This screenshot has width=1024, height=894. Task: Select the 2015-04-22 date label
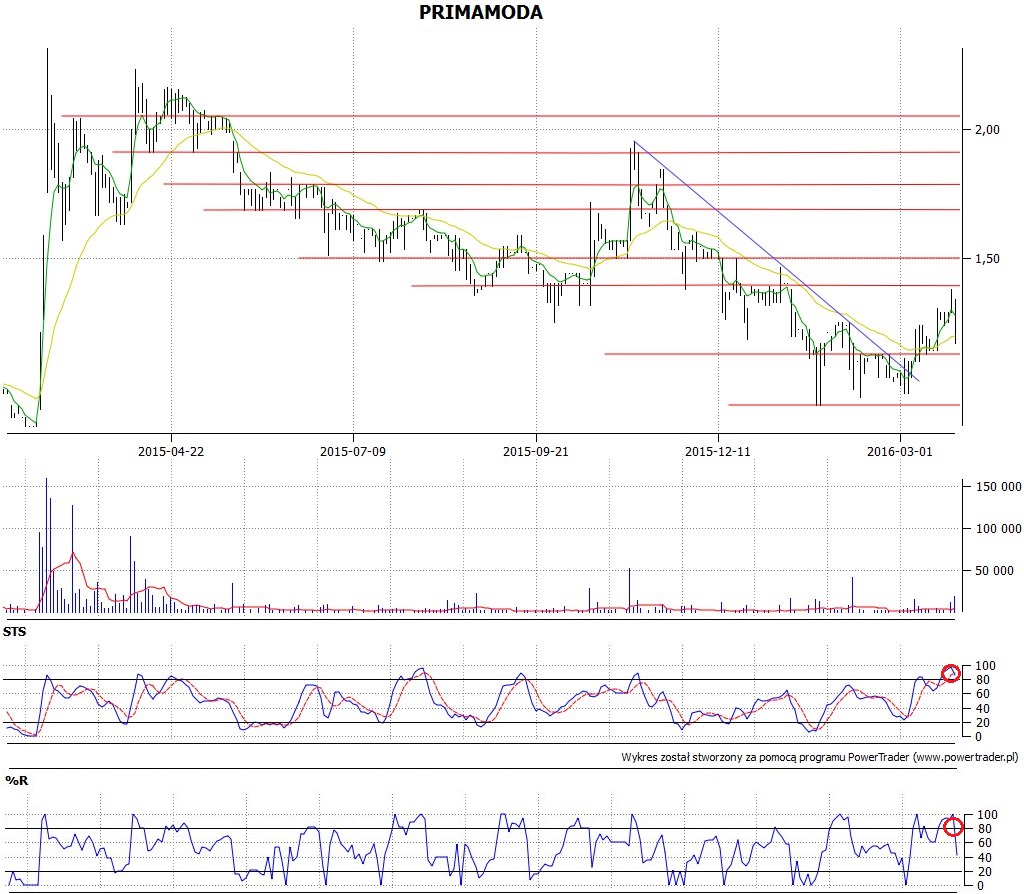tap(171, 451)
